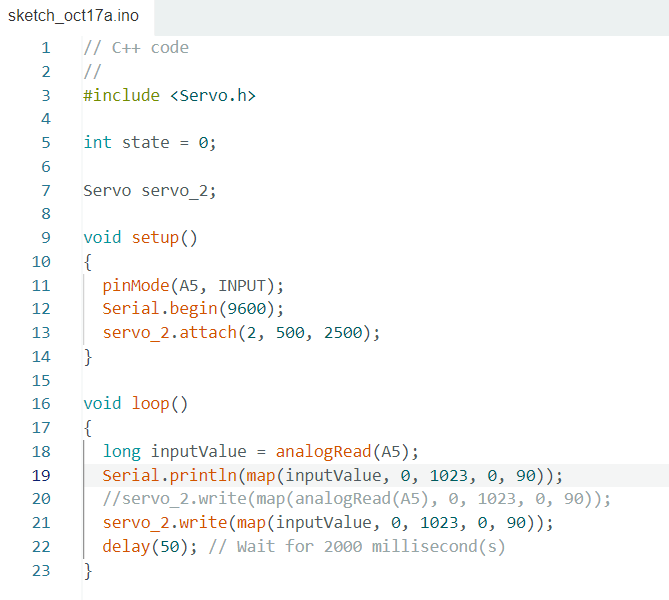Click void setup function header
Image resolution: width=669 pixels, height=600 pixels.
[140, 238]
